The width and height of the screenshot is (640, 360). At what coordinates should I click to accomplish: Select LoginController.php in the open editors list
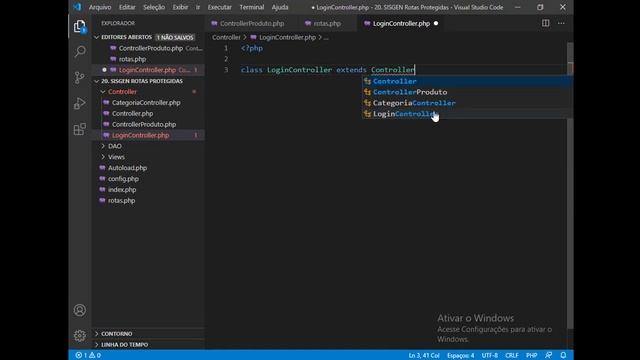click(147, 70)
